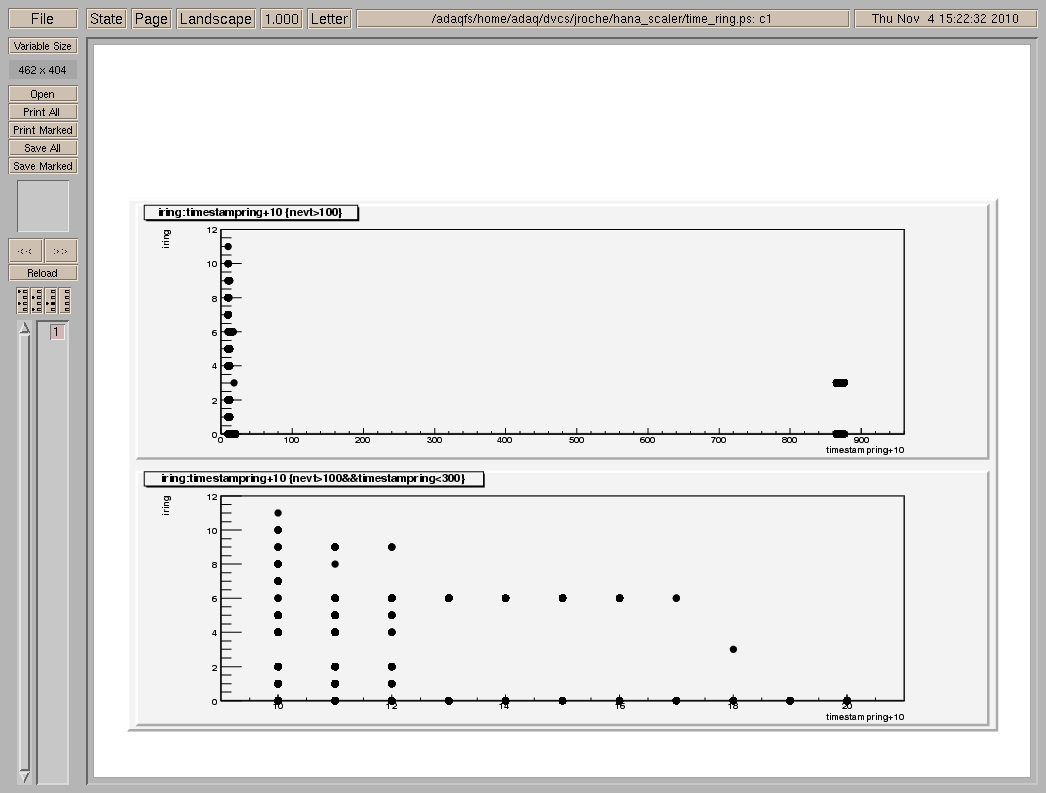Click the Open button
This screenshot has width=1046, height=793.
[x=43, y=94]
